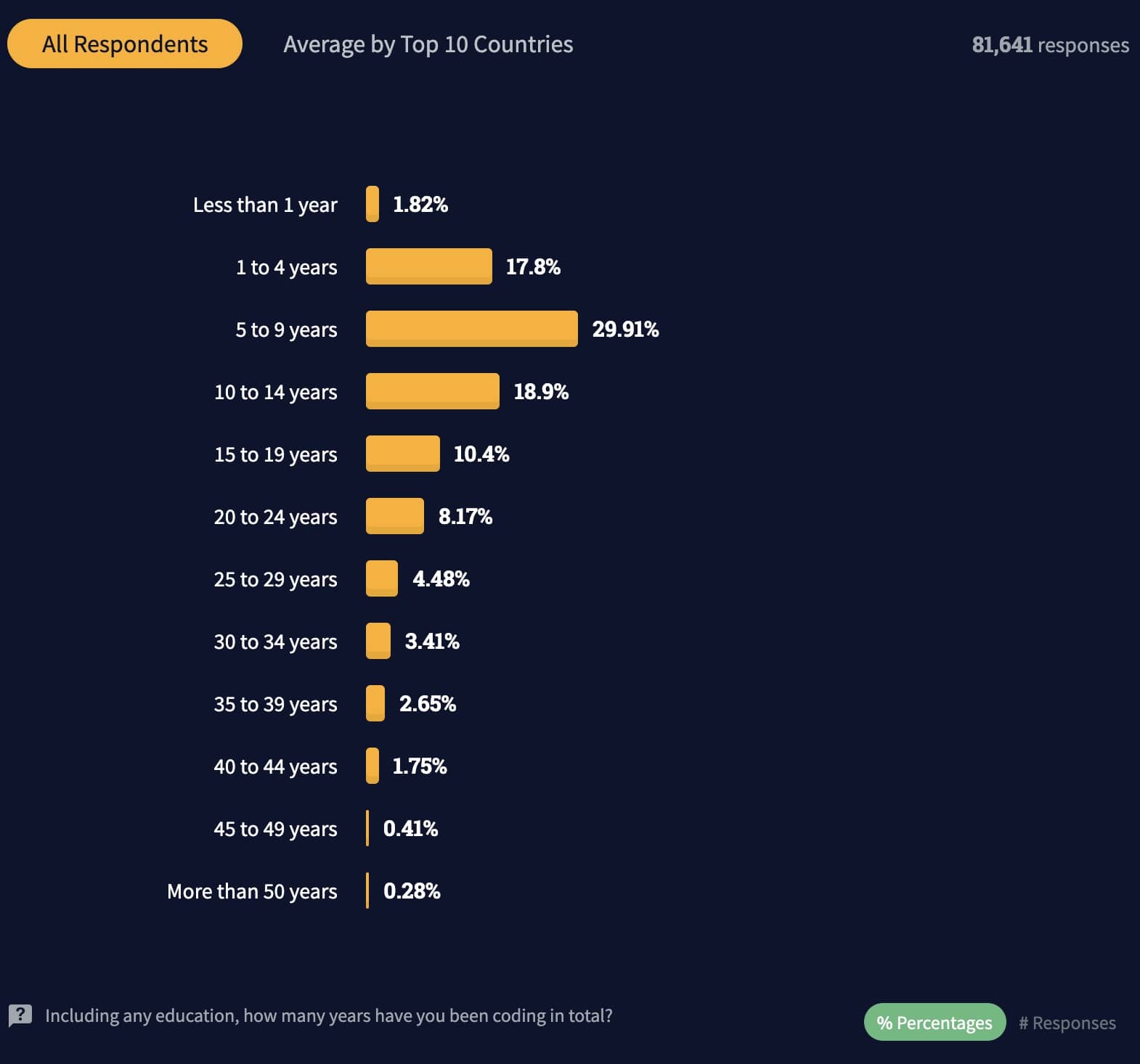Click the More than 50 years label
Viewport: 1140px width, 1064px height.
[252, 891]
